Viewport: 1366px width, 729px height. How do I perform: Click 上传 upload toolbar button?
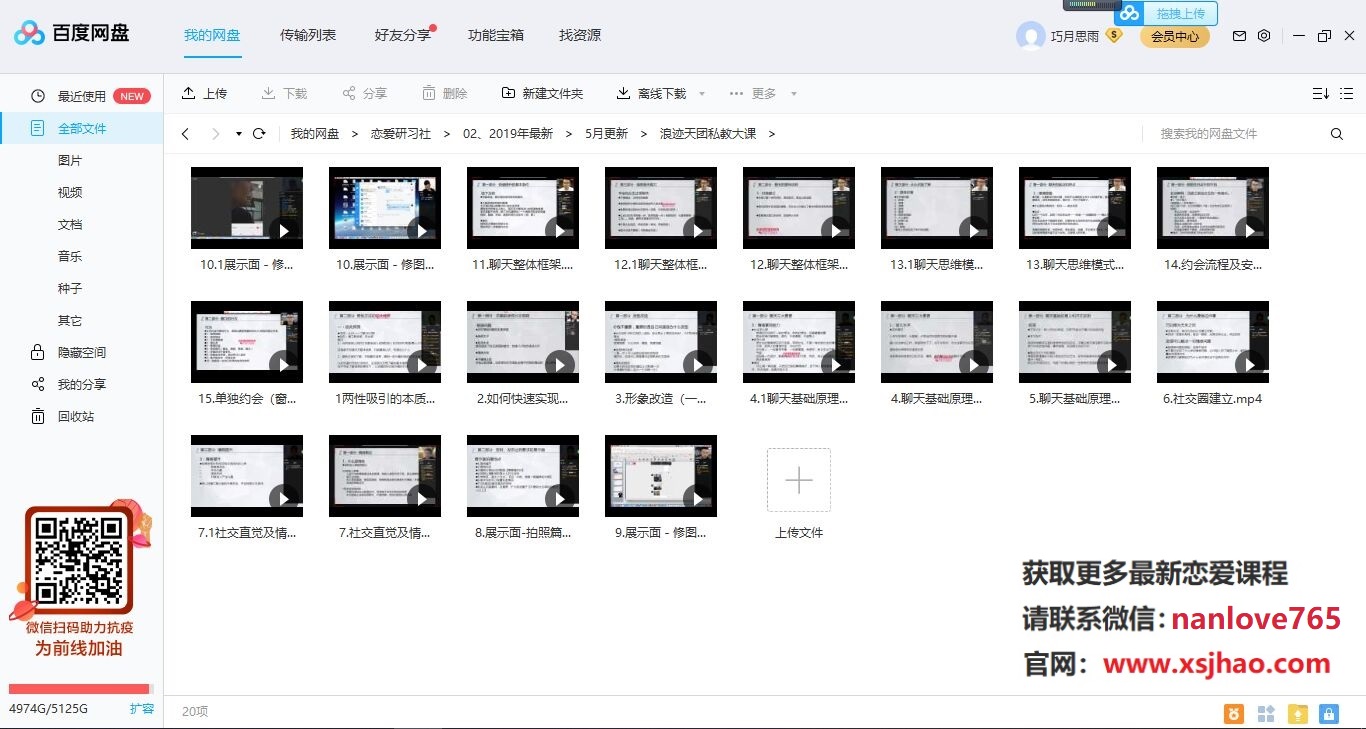coord(204,94)
